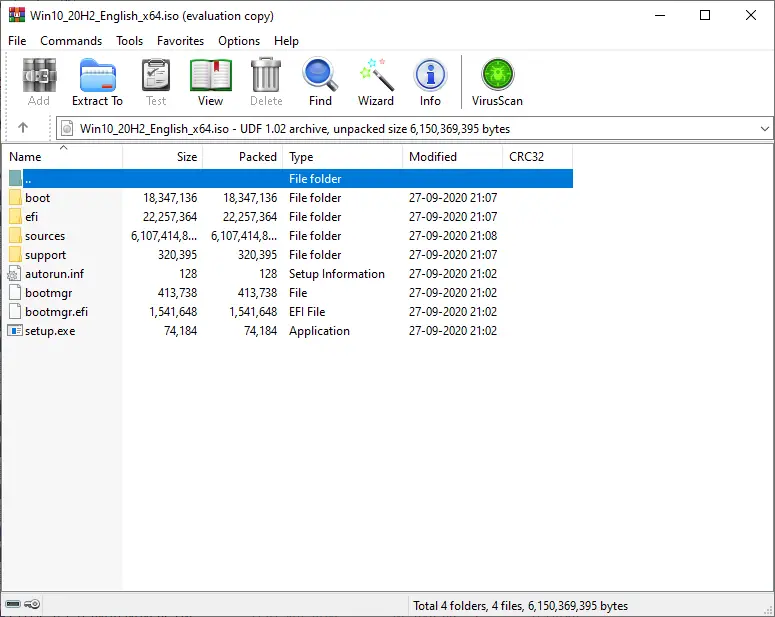Select the 'autorun.inf' file name

[55, 274]
